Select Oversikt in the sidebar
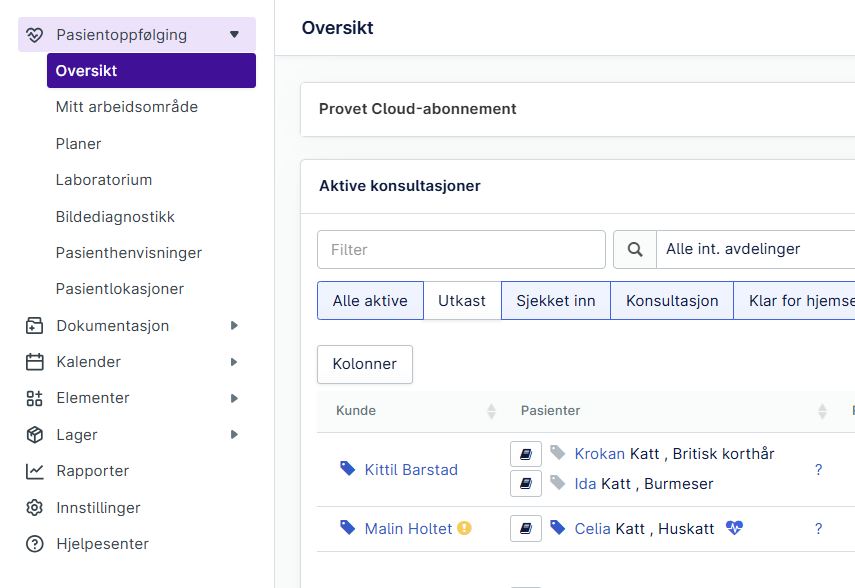The height and width of the screenshot is (588, 855). 151,70
